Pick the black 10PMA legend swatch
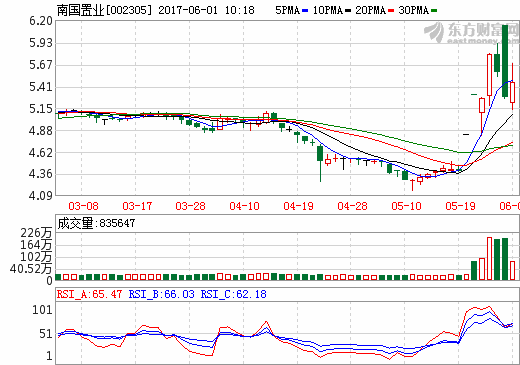 pos(348,11)
